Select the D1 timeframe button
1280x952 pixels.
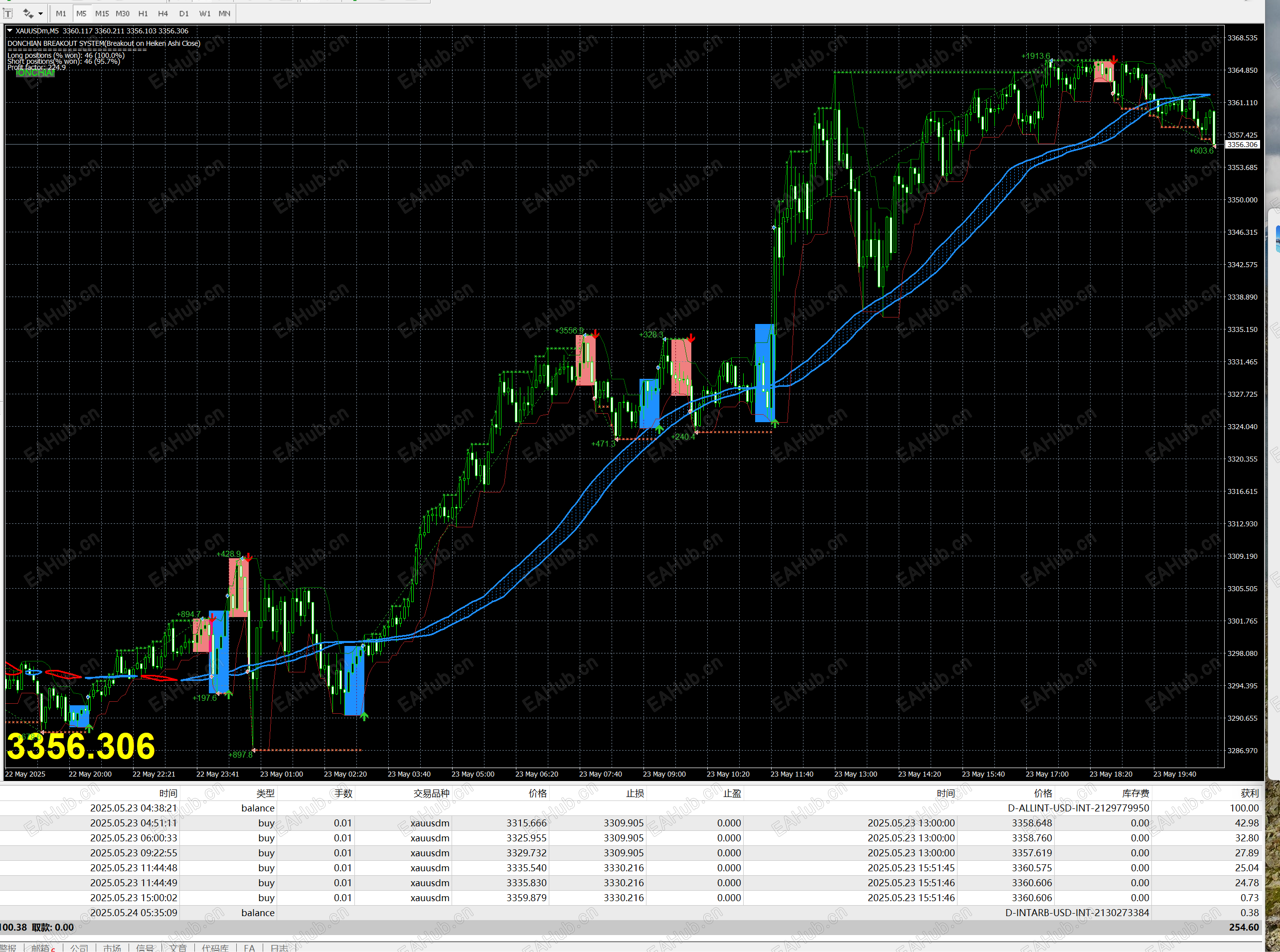pos(184,13)
